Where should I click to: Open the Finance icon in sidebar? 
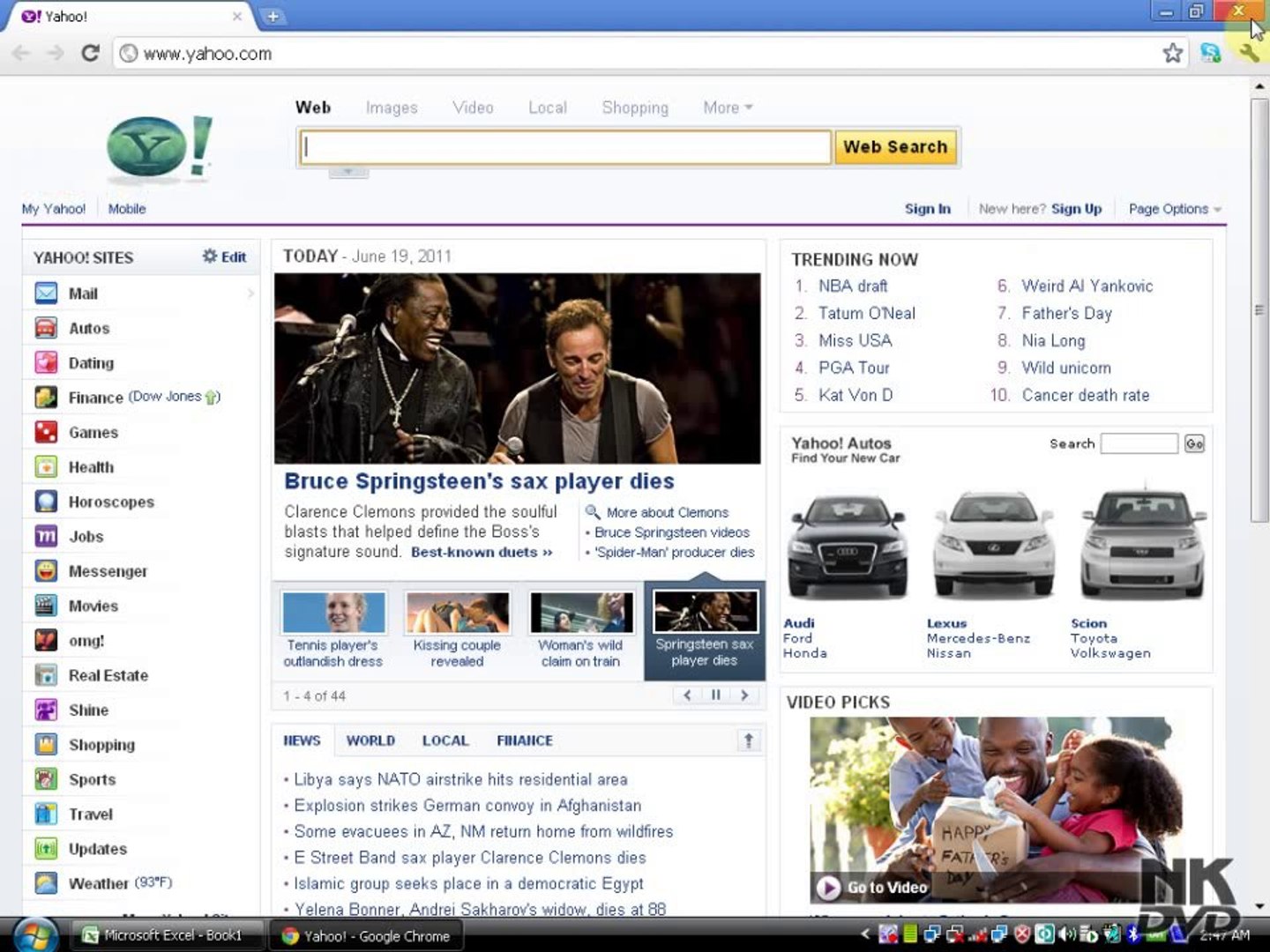46,398
